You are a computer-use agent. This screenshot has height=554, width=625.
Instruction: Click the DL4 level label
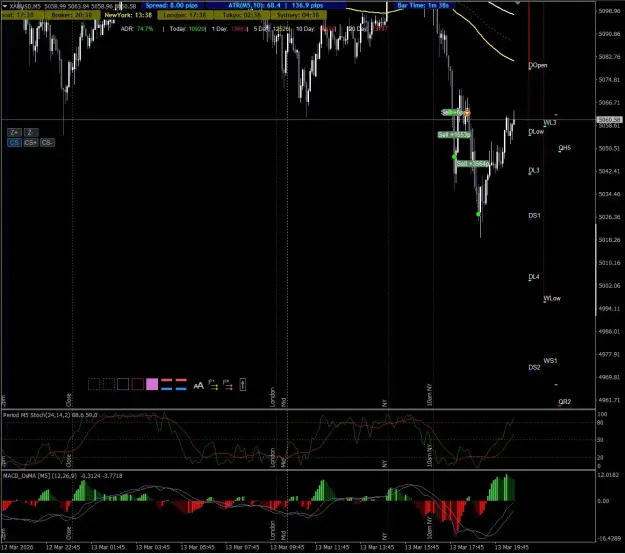coord(534,277)
